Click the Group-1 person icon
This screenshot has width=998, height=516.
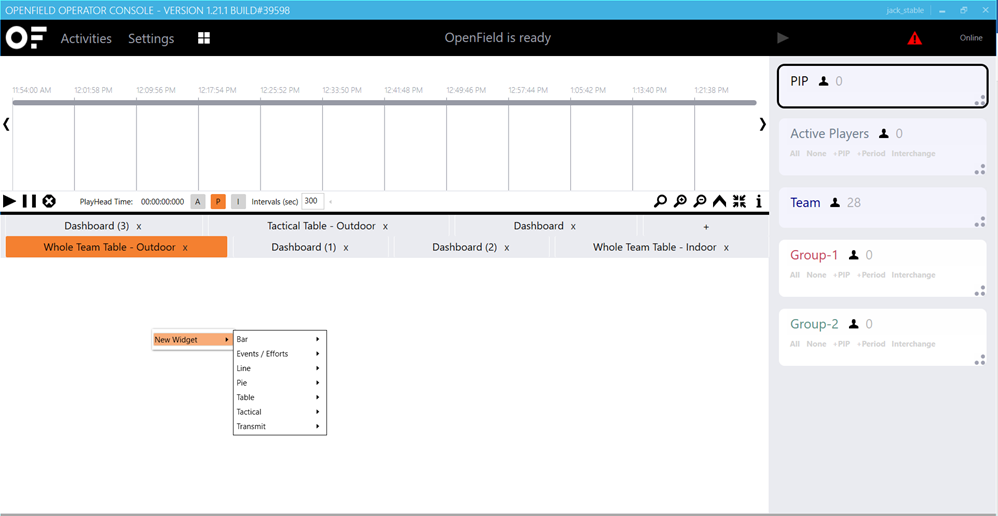tap(854, 255)
